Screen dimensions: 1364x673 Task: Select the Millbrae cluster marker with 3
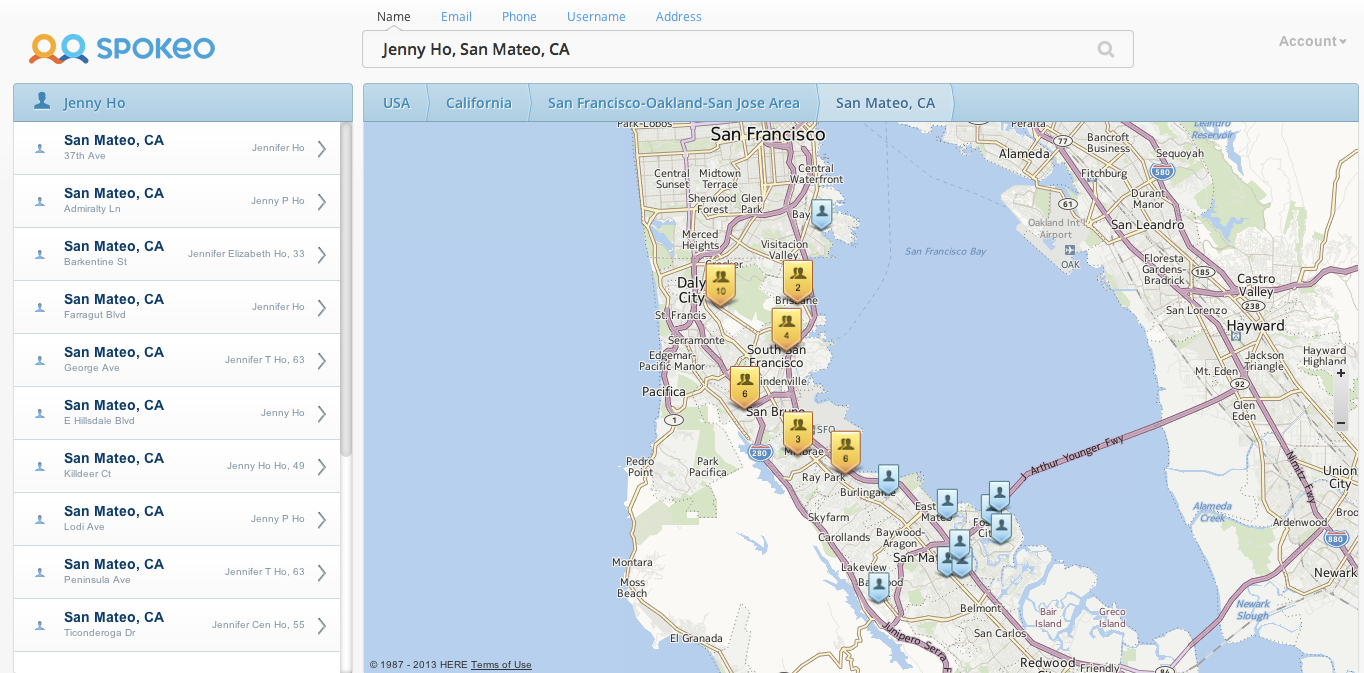[x=797, y=430]
